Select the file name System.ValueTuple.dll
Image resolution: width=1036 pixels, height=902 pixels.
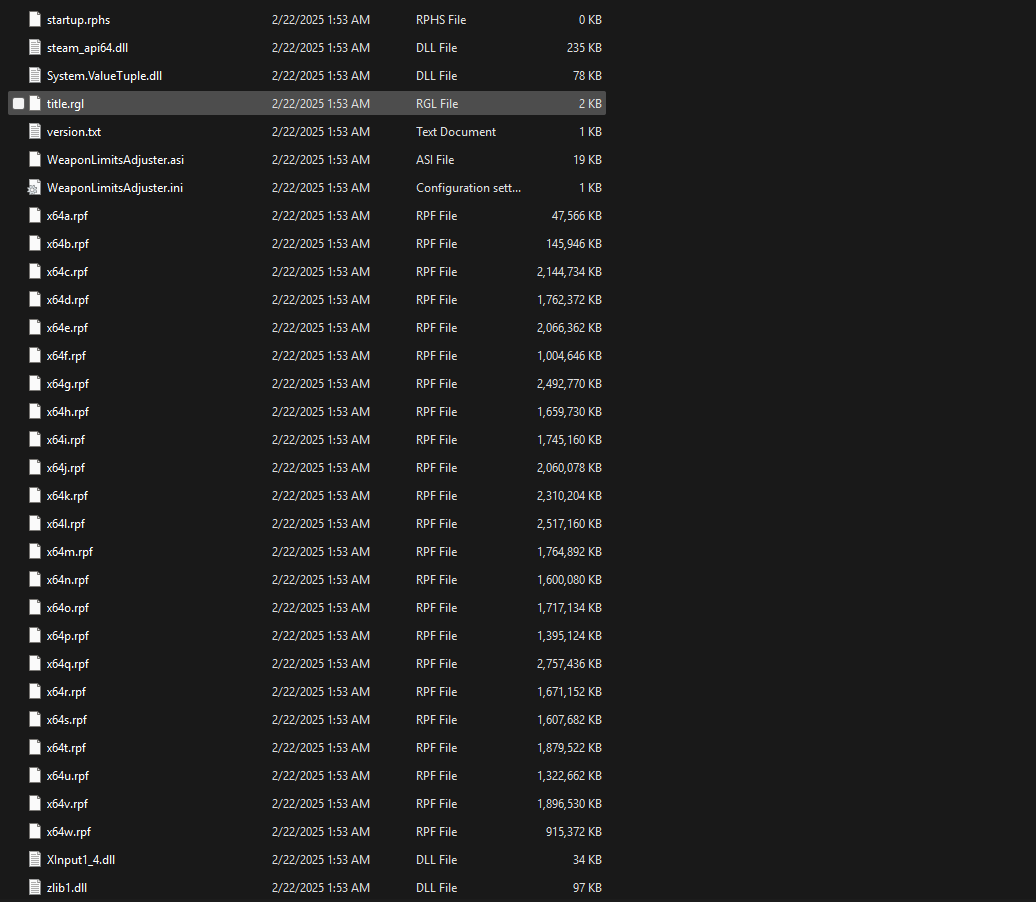[104, 76]
